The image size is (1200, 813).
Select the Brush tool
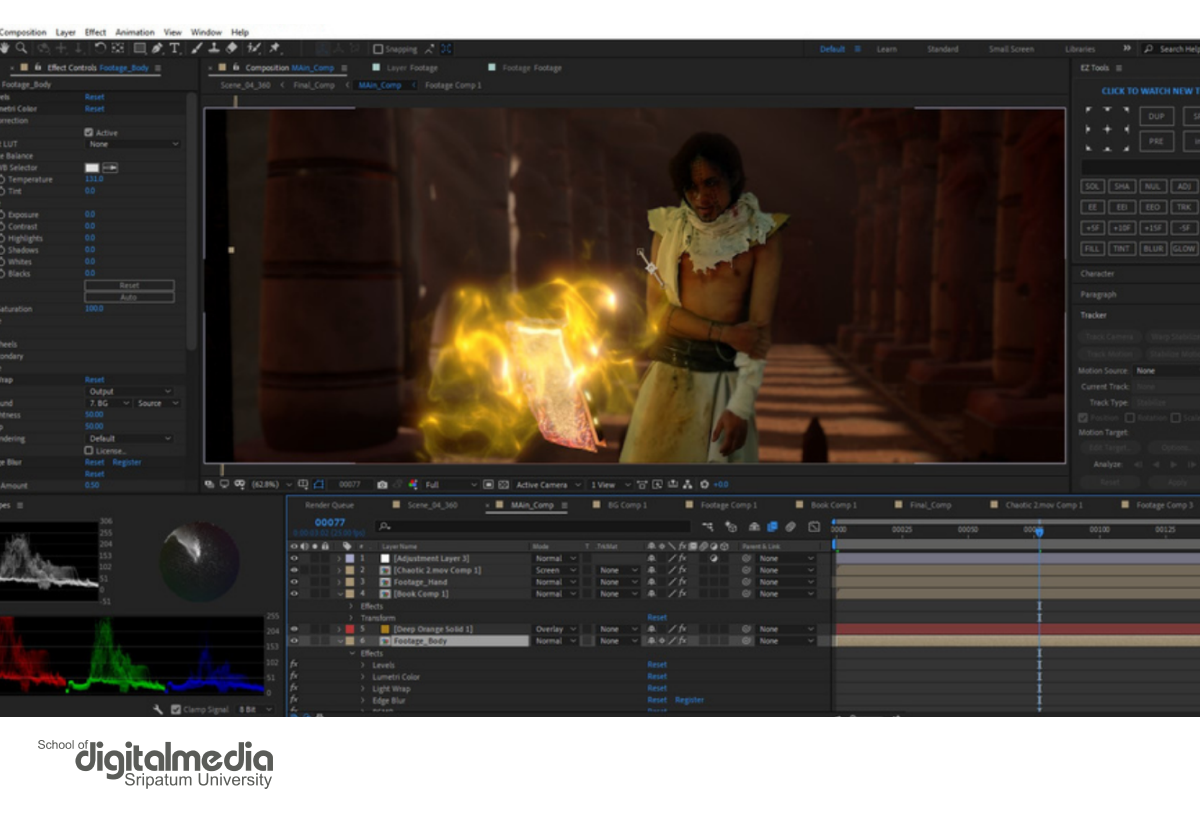(x=196, y=48)
